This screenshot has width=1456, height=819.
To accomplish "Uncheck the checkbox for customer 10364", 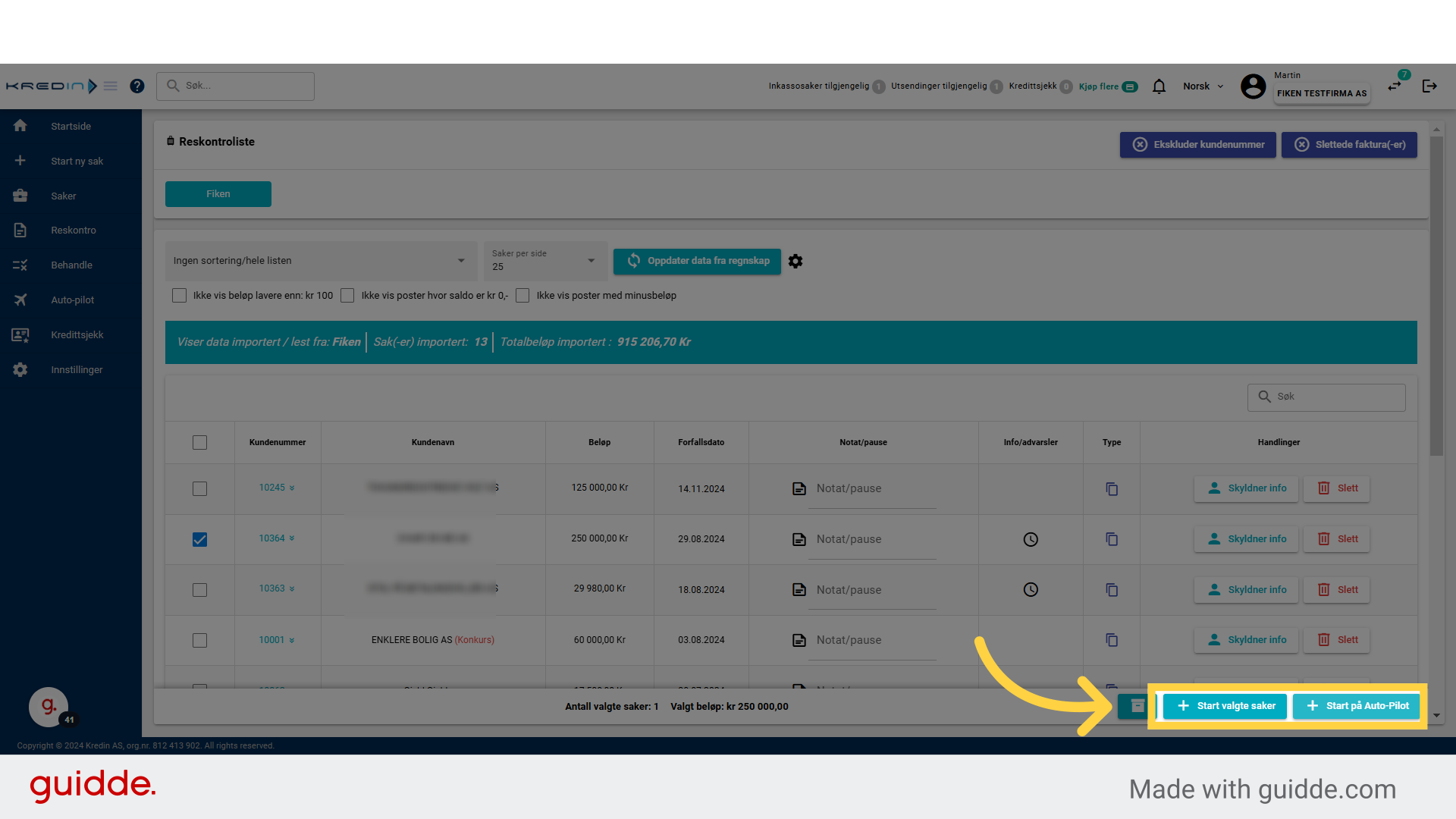I will click(x=199, y=539).
